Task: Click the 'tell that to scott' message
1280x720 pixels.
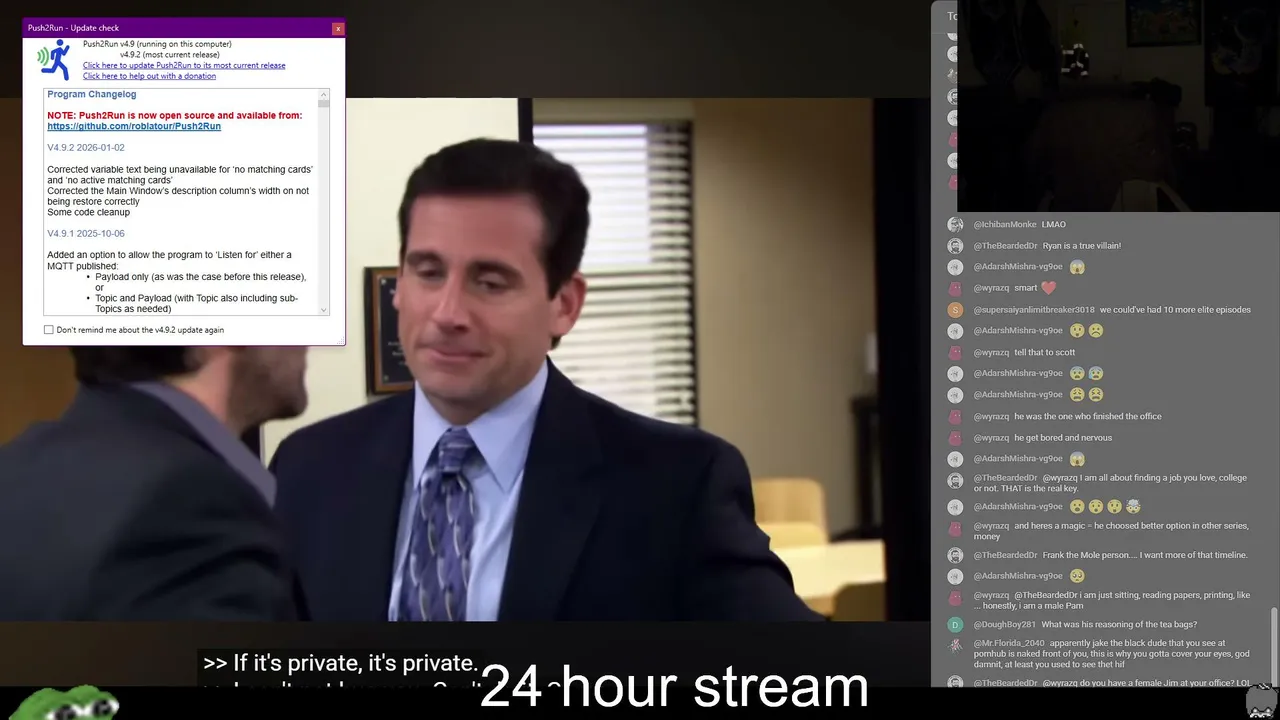Action: pos(1045,352)
